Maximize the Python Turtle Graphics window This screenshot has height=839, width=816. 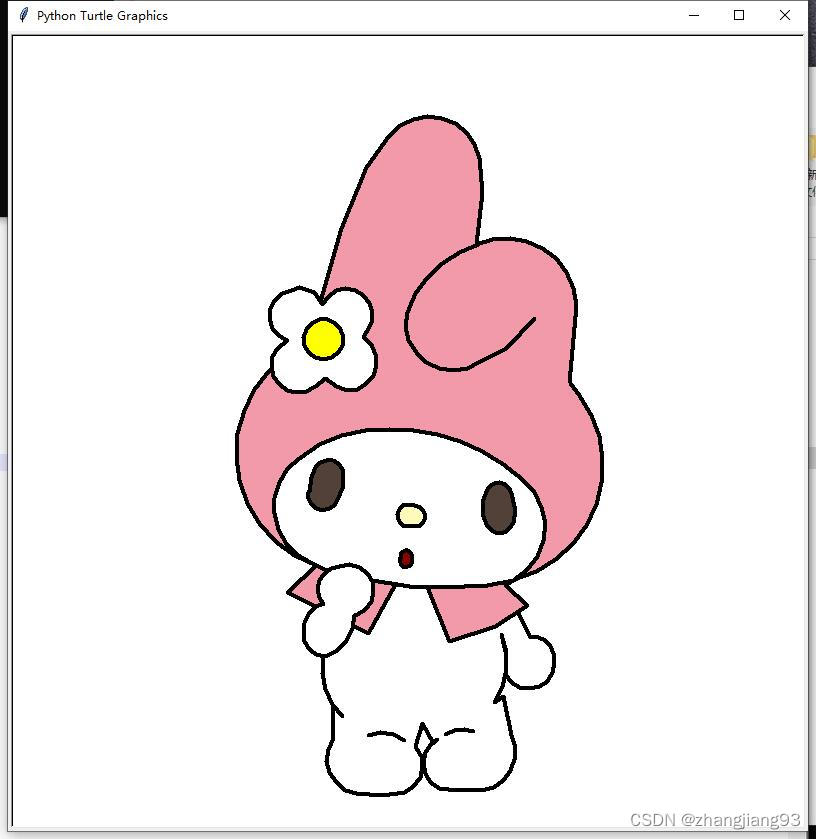coord(739,16)
